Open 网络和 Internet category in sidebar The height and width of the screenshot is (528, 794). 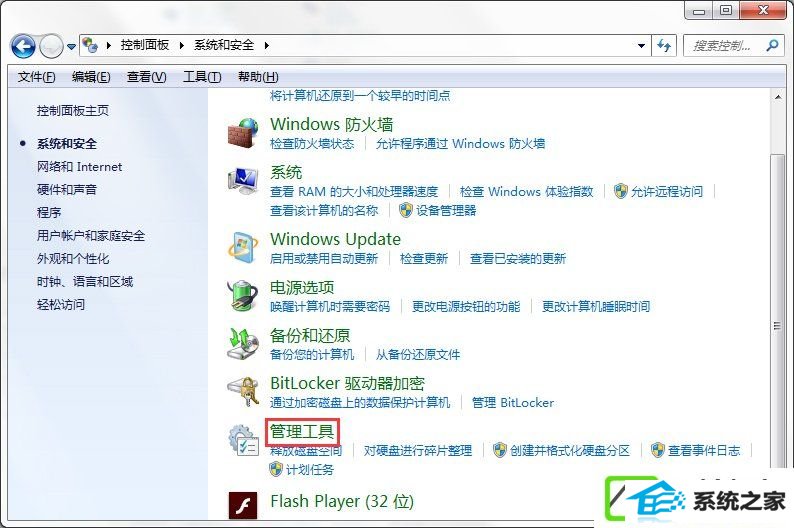point(80,167)
